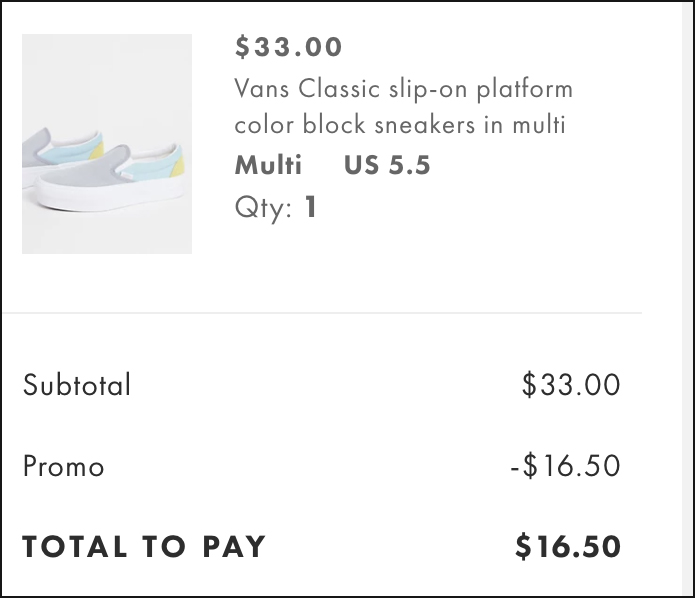Image resolution: width=695 pixels, height=598 pixels.
Task: Click the Subtotal label
Action: (x=77, y=385)
